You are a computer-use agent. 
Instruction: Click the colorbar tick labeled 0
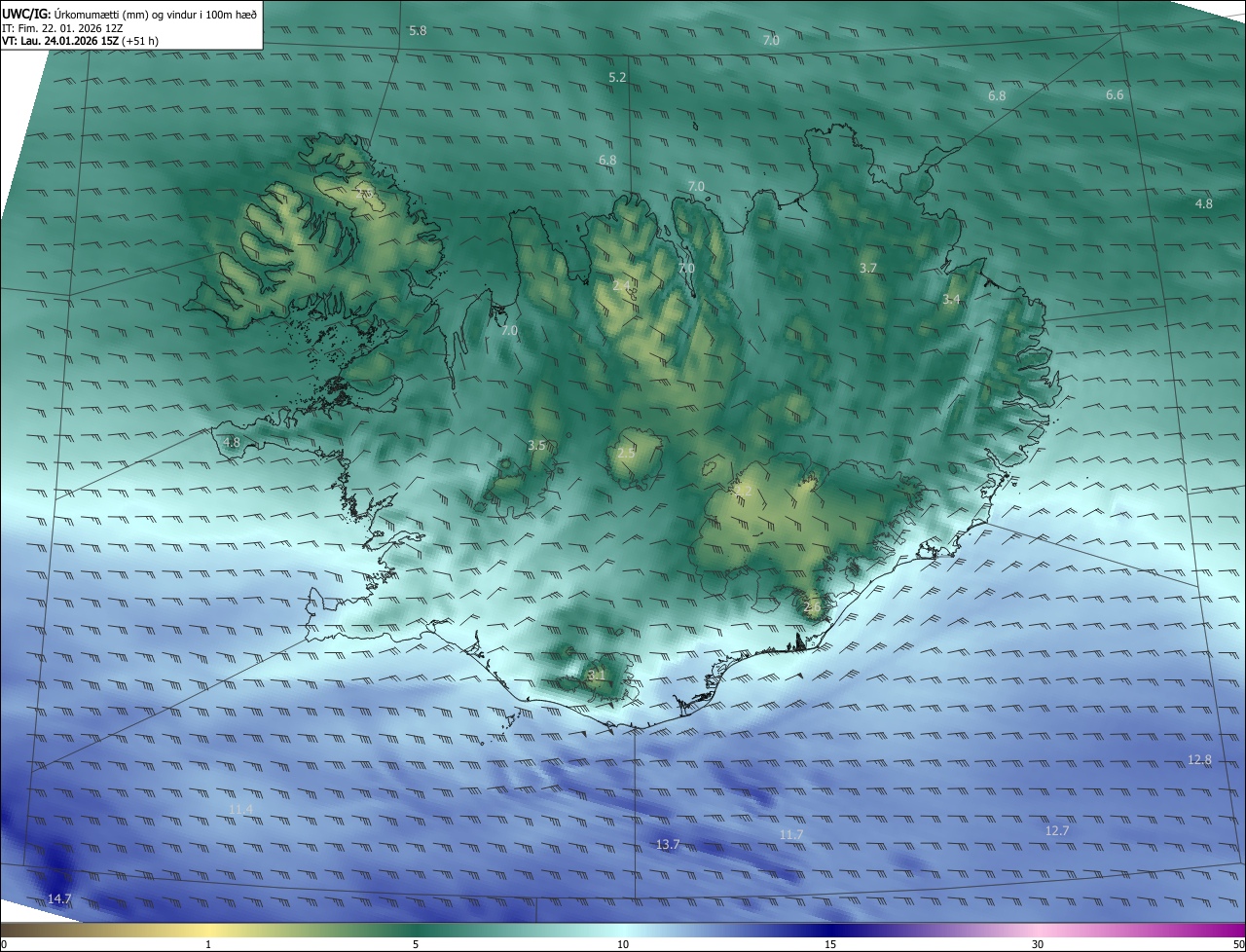4,945
